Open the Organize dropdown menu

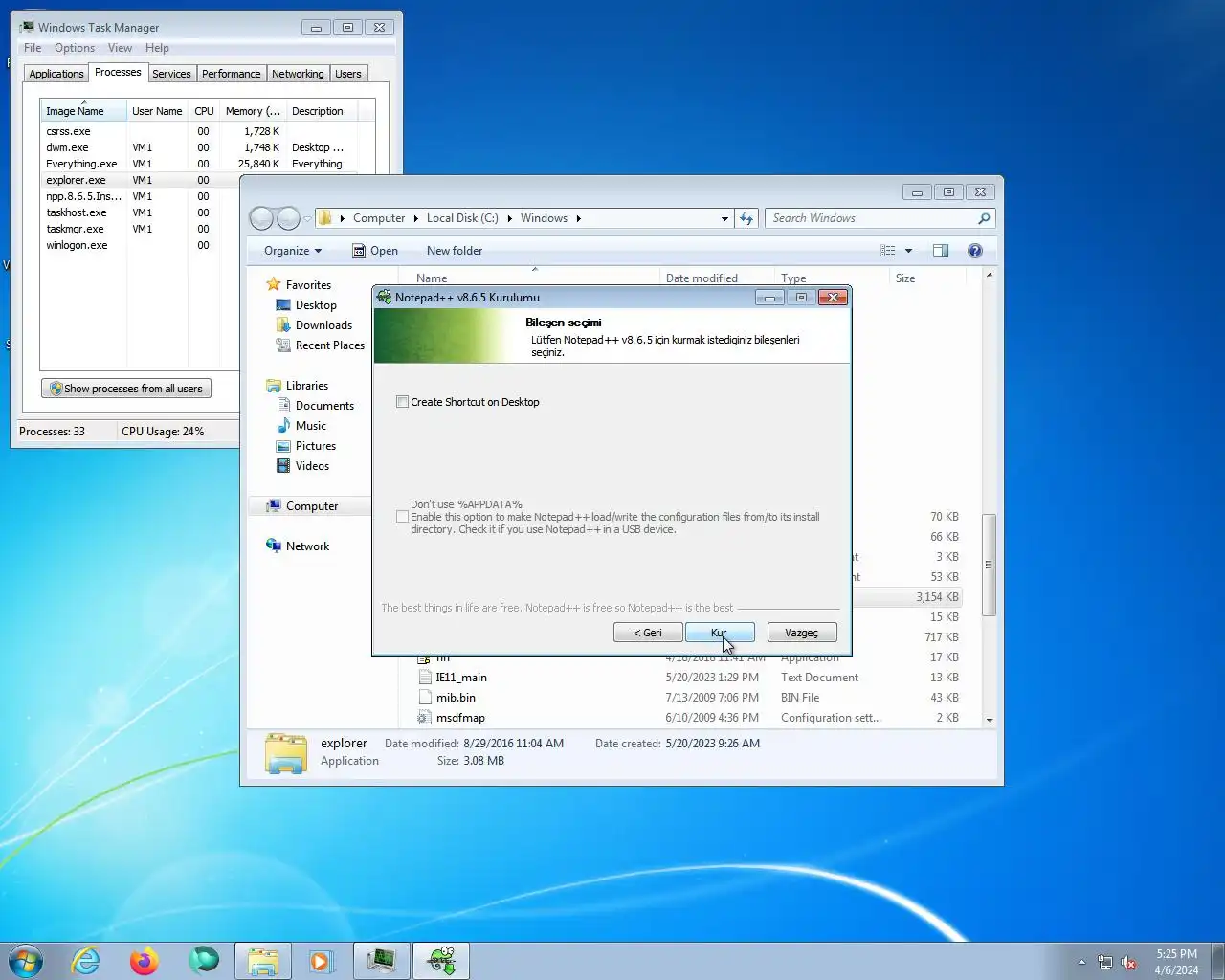pyautogui.click(x=293, y=251)
